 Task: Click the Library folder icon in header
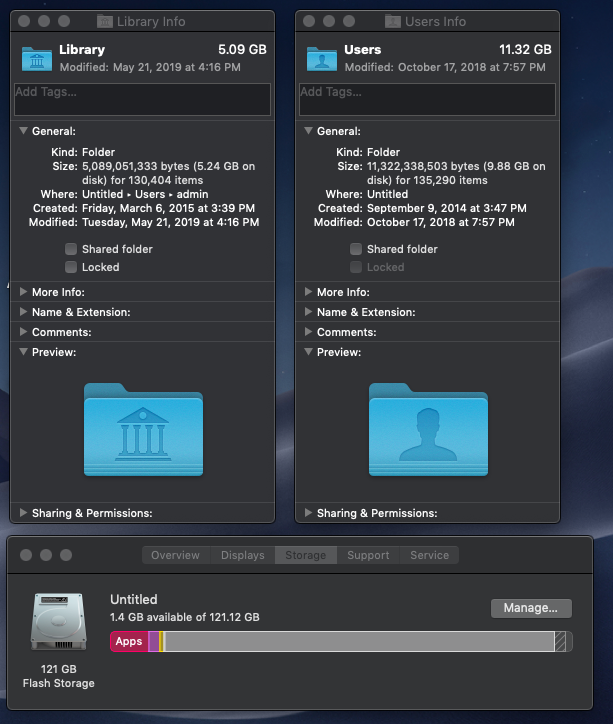(37, 59)
